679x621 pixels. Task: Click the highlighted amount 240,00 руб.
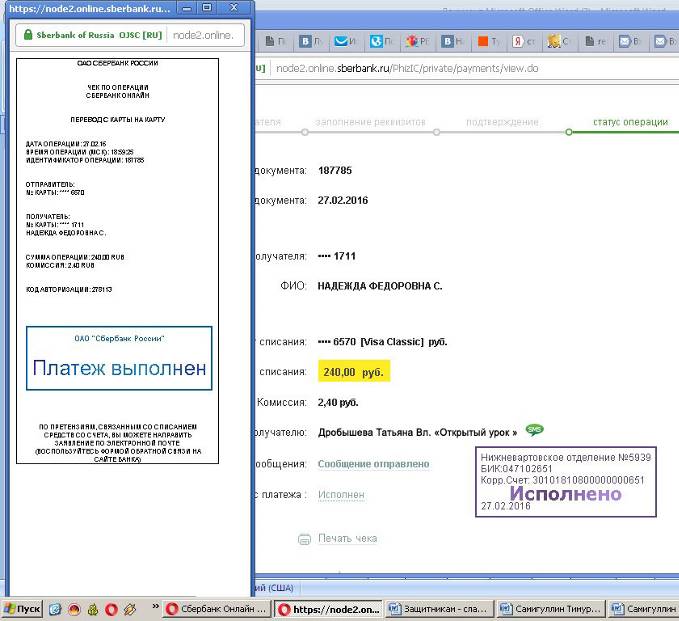(x=354, y=372)
